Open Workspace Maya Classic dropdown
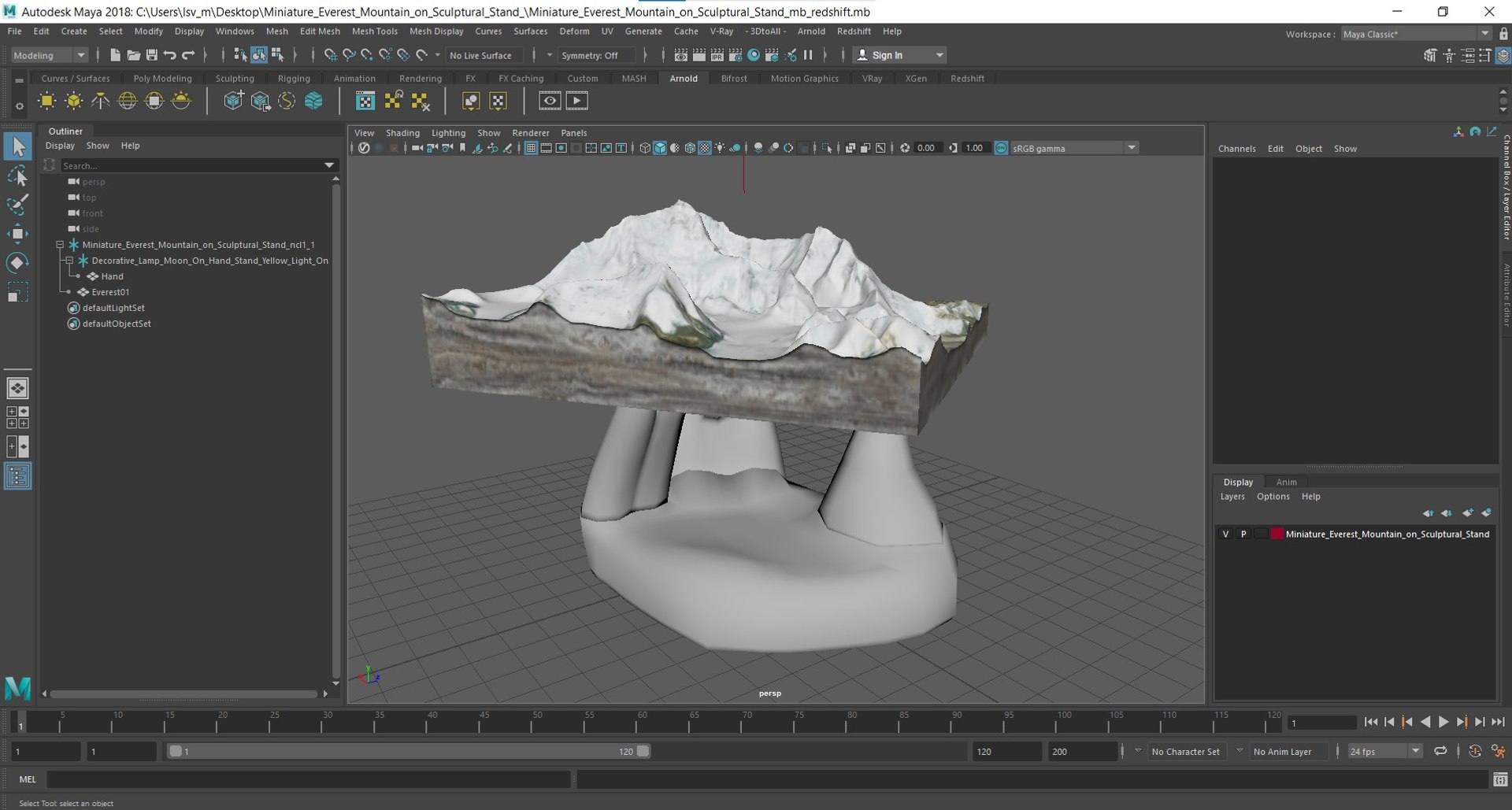The width and height of the screenshot is (1512, 810). pos(1416,34)
